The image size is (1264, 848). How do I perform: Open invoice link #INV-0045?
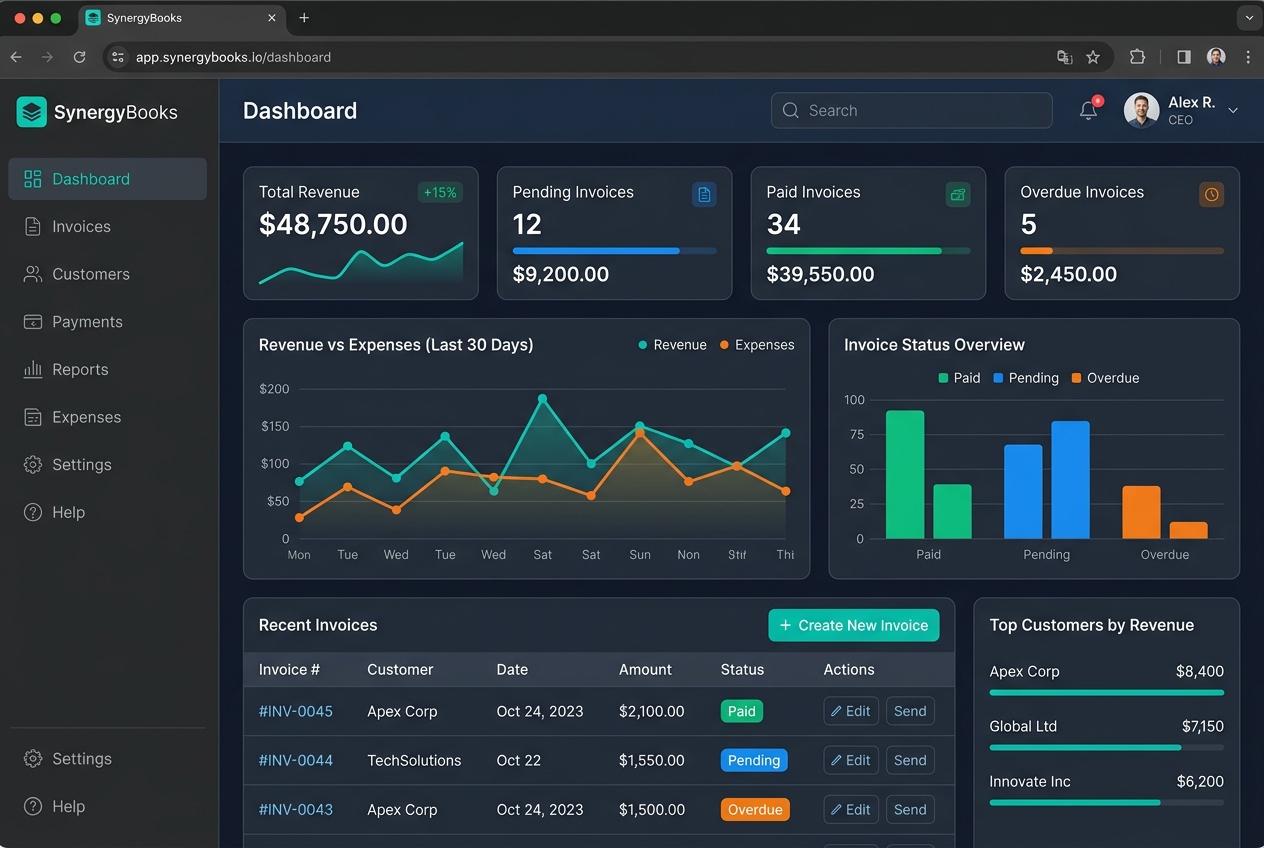click(x=296, y=711)
